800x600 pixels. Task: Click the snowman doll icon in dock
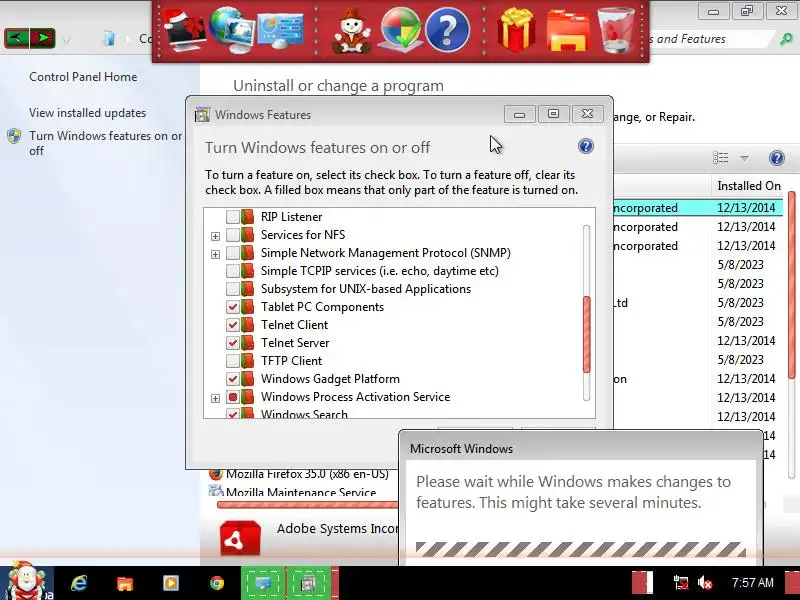tap(352, 31)
